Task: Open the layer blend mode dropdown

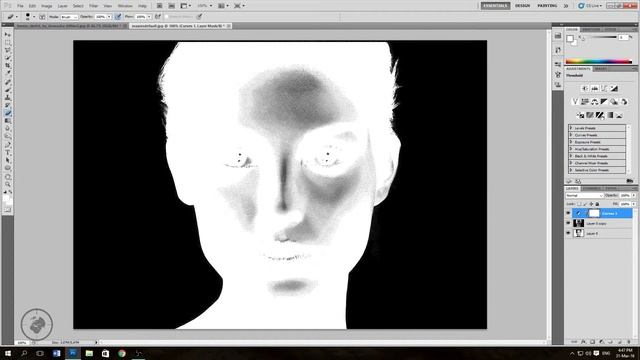Action: click(x=584, y=196)
